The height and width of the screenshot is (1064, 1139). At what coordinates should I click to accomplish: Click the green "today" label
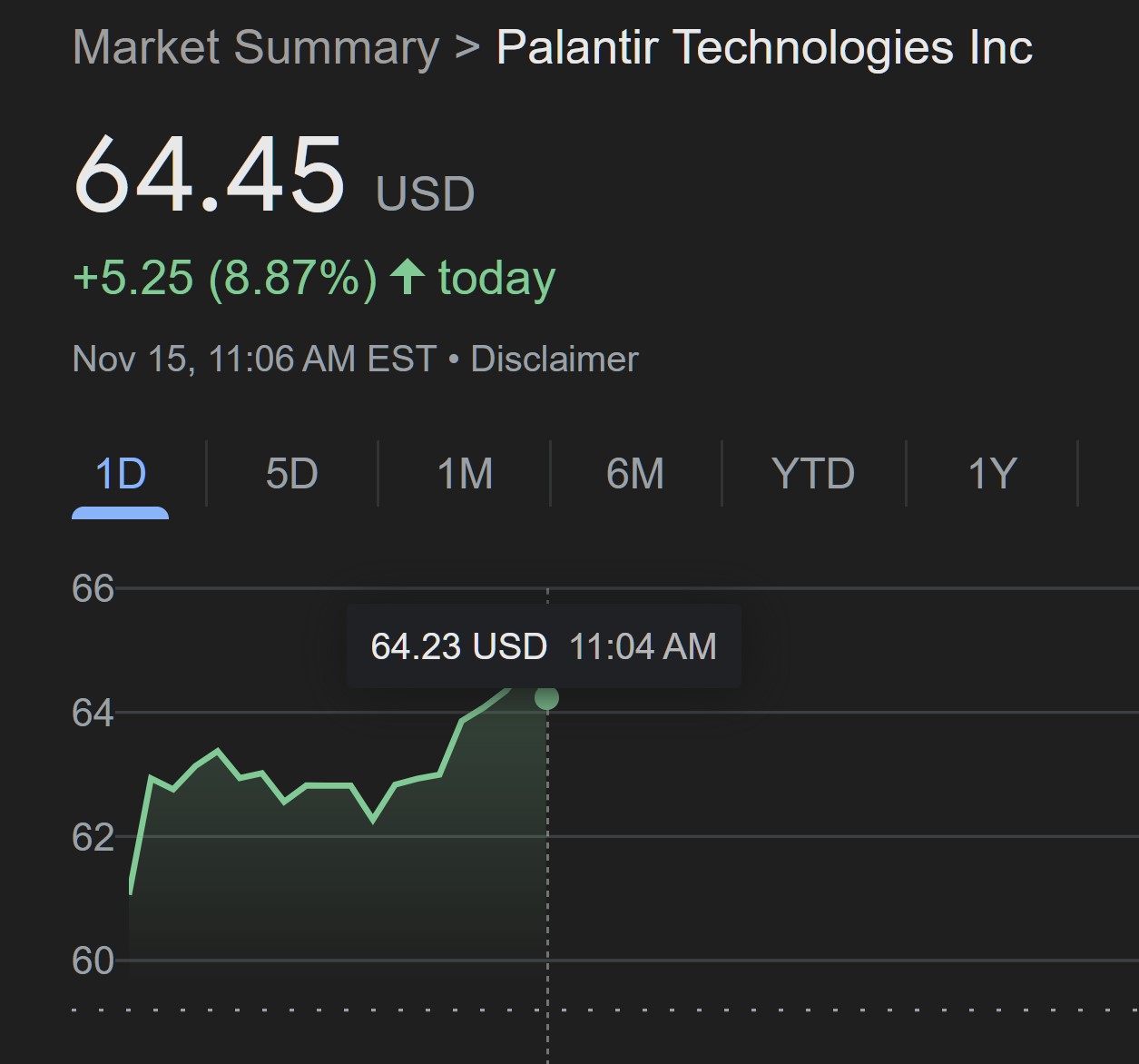pyautogui.click(x=496, y=278)
